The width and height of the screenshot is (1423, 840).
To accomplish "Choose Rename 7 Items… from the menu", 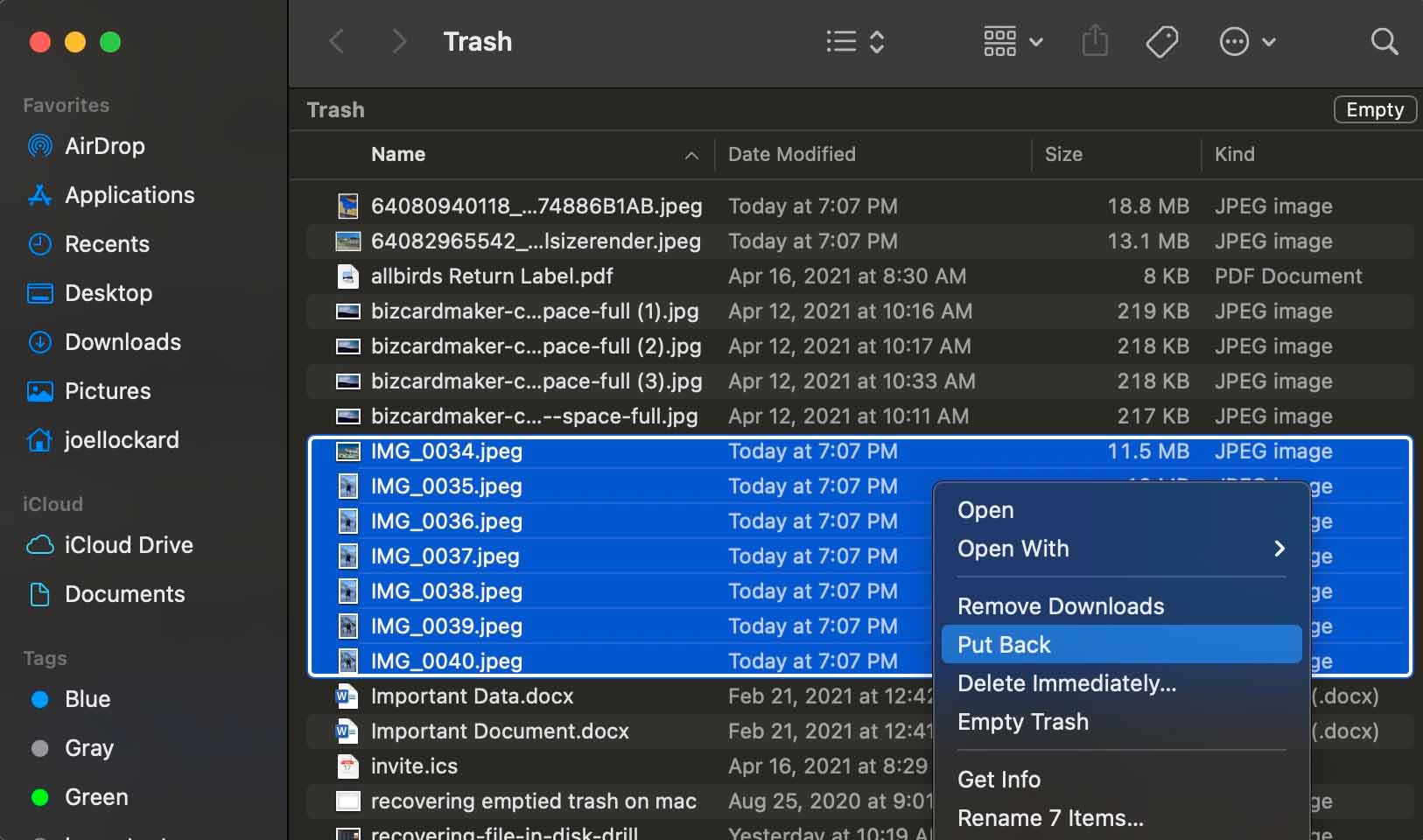I will pyautogui.click(x=1121, y=818).
